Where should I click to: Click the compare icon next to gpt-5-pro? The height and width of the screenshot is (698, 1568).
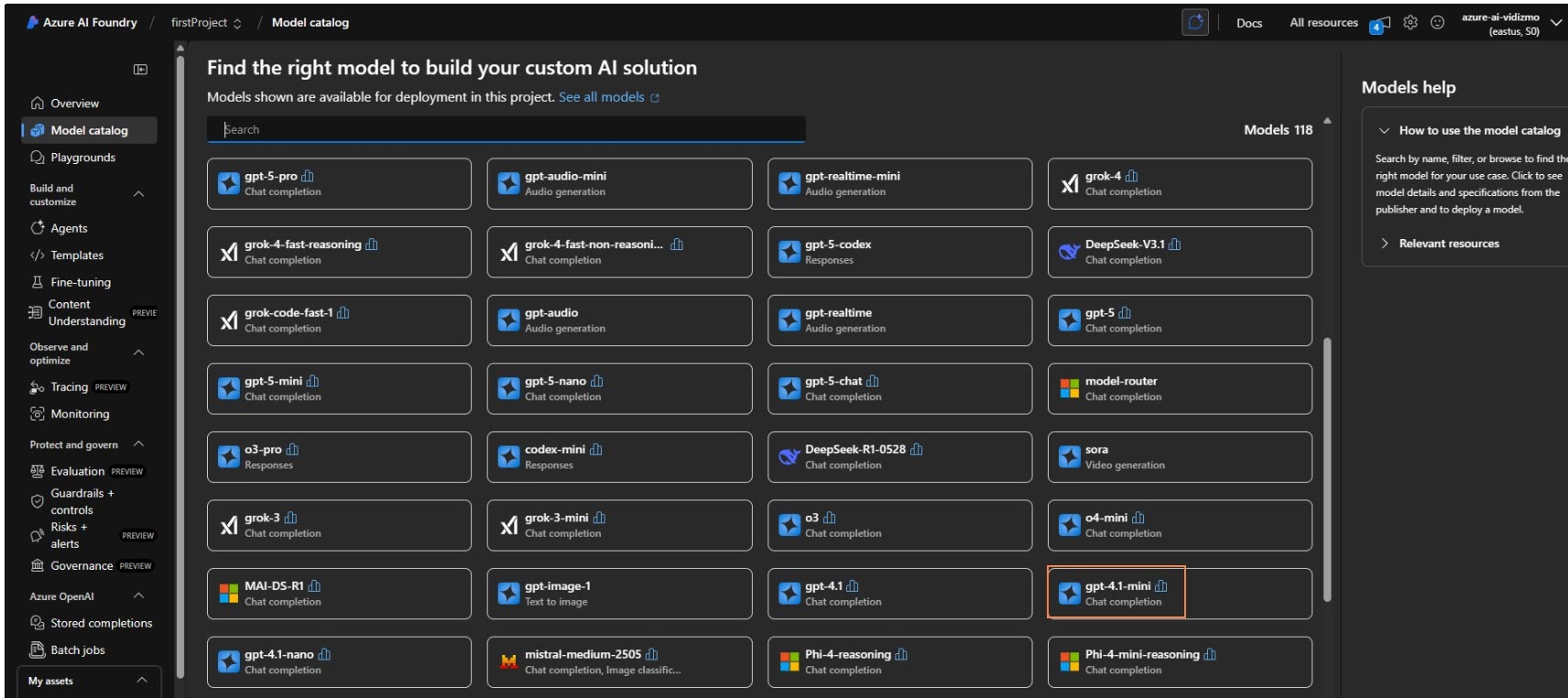[x=308, y=176]
